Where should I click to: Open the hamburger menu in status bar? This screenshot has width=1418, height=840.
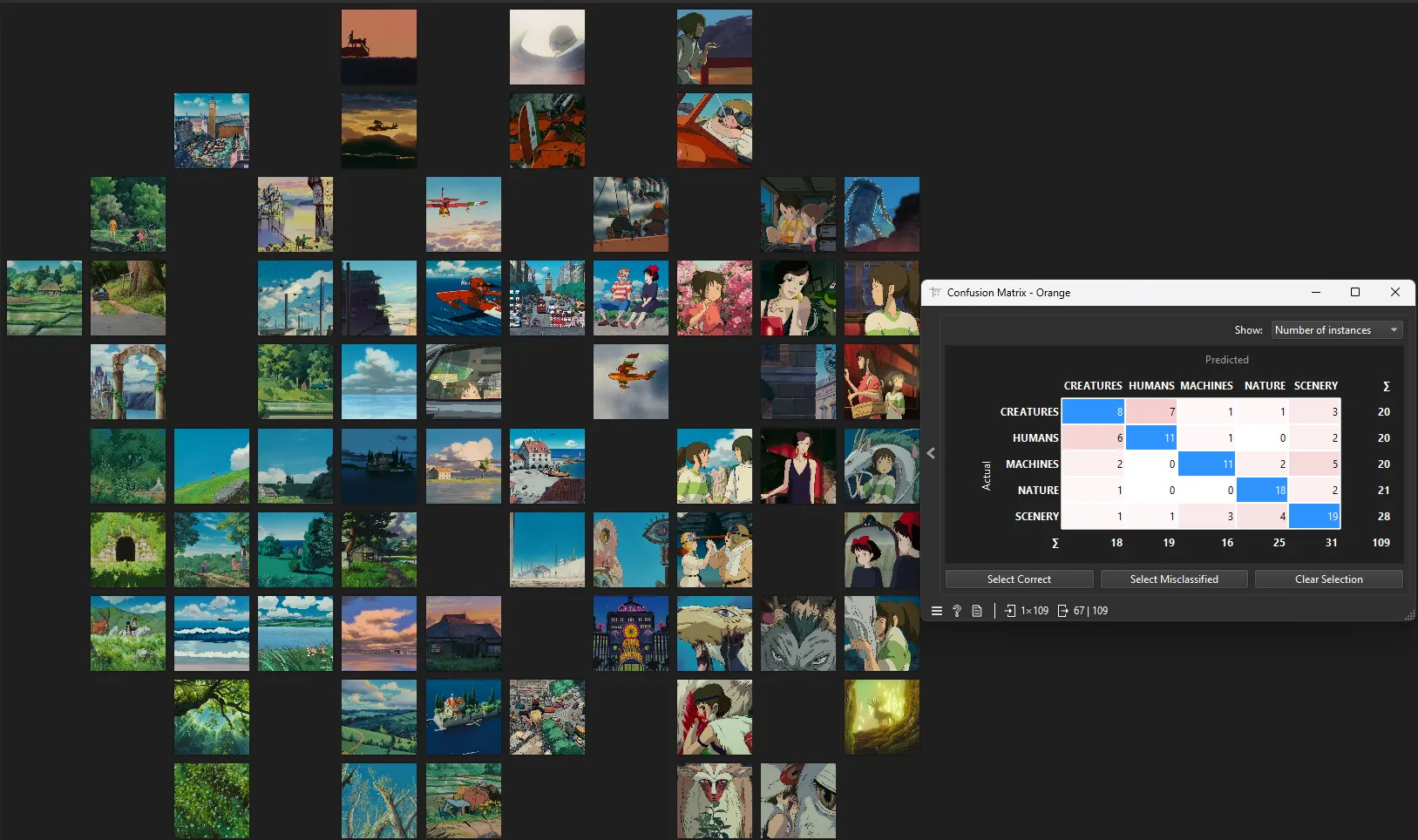[x=937, y=611]
